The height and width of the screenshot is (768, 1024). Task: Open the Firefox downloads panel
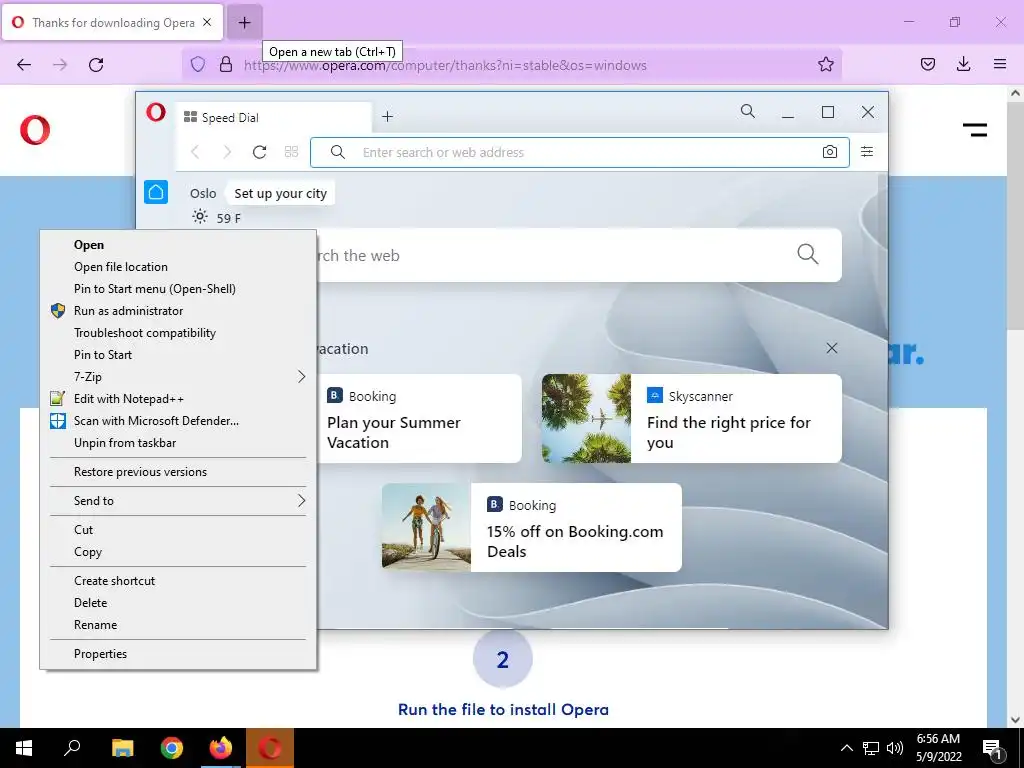click(963, 64)
